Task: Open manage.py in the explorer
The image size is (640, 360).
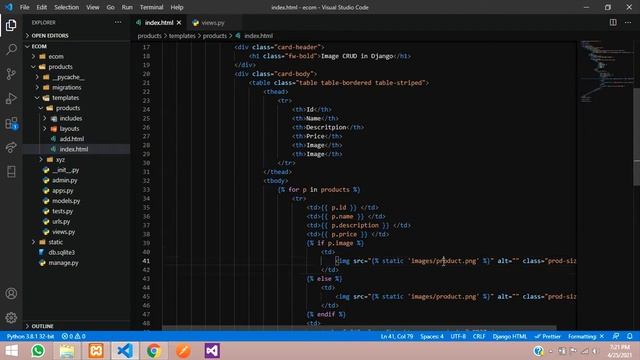Action: pos(63,263)
